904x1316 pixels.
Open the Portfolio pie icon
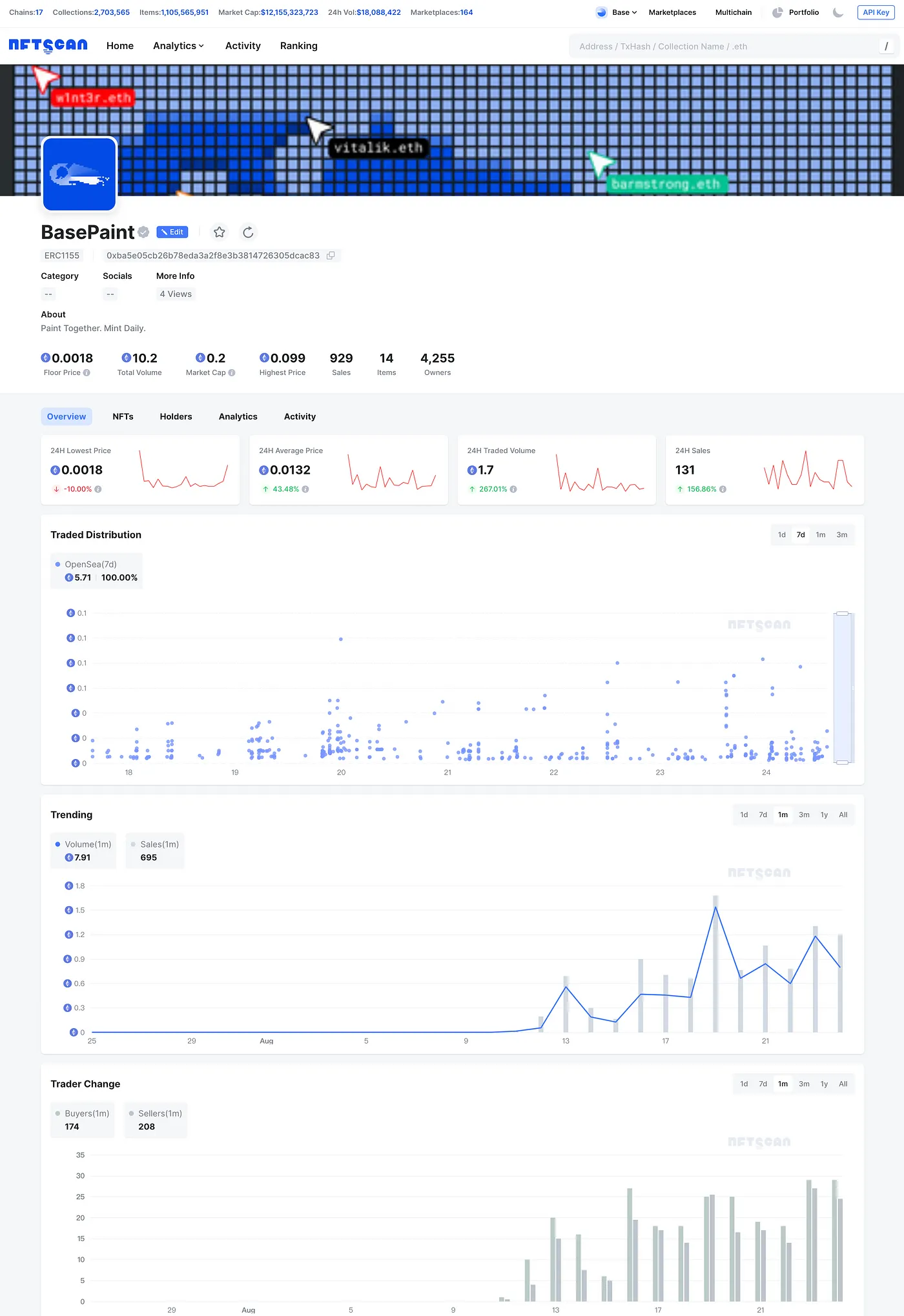pyautogui.click(x=777, y=12)
